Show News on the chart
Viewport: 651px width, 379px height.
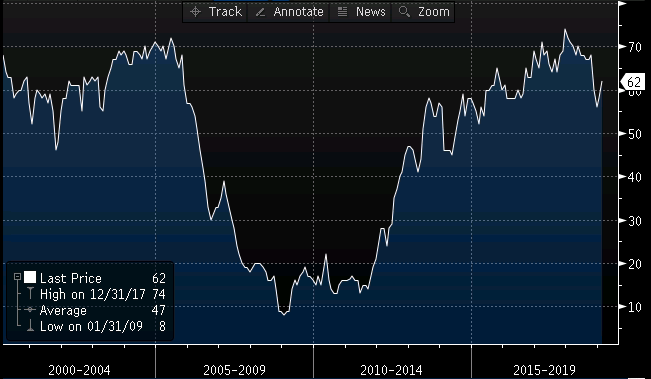360,12
